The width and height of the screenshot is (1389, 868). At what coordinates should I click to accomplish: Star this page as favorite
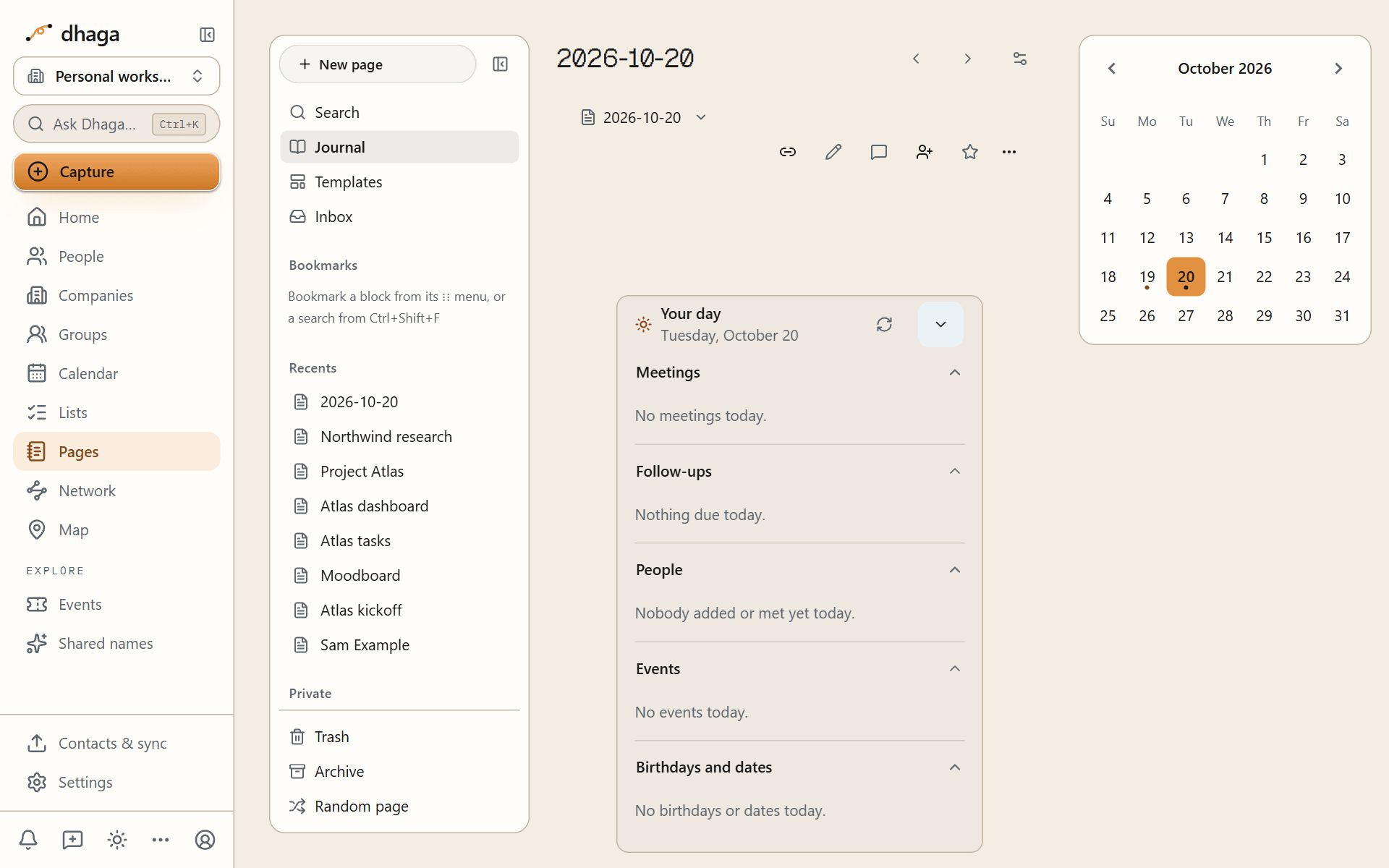pos(970,152)
